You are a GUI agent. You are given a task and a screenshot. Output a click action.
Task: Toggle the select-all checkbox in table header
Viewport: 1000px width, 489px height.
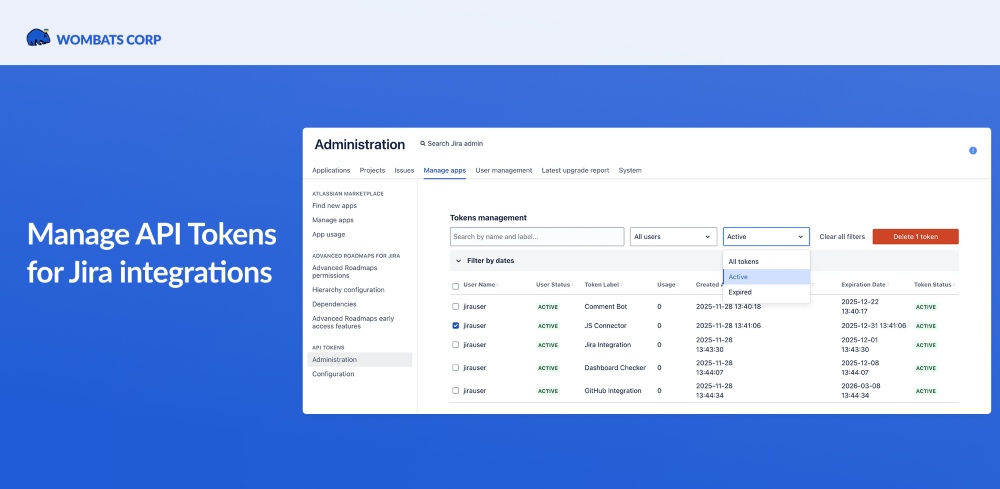455,286
